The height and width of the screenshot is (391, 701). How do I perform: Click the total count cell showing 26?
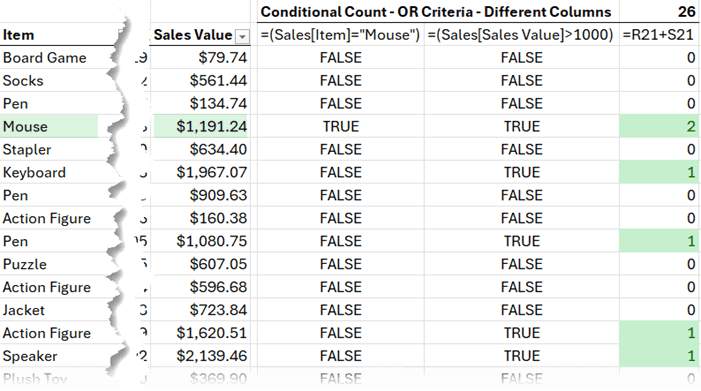[660, 11]
